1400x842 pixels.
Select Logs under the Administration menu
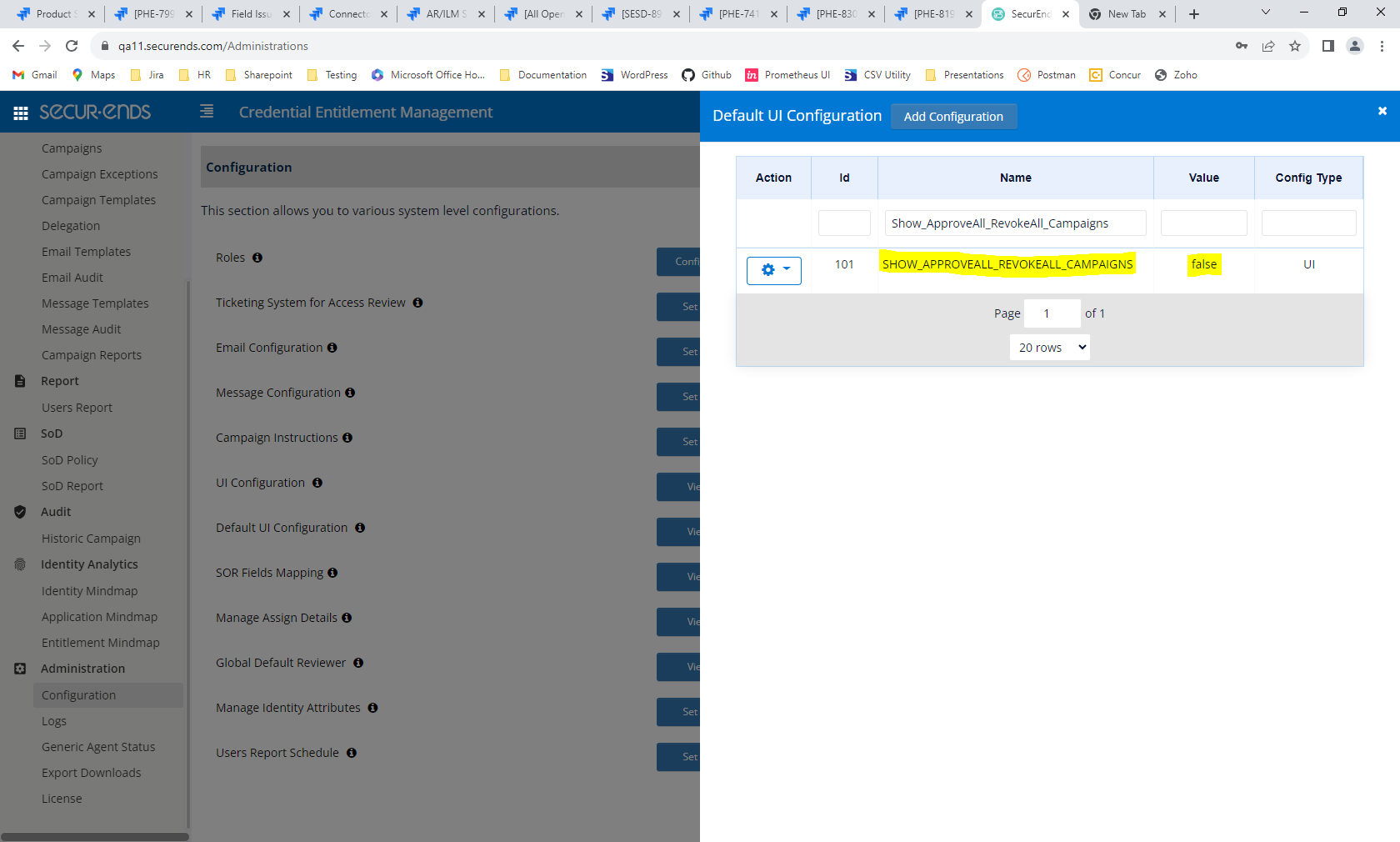click(x=53, y=720)
